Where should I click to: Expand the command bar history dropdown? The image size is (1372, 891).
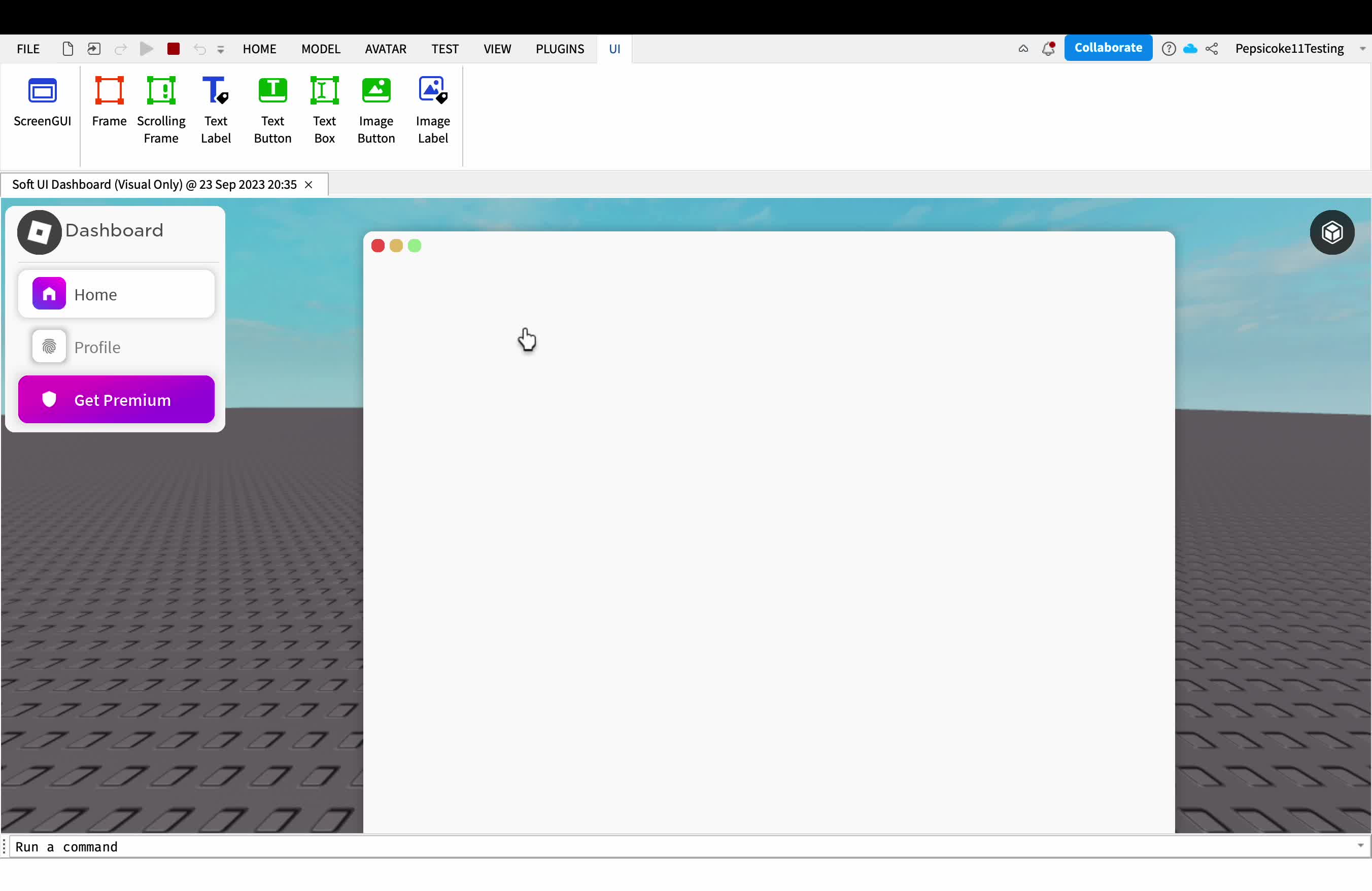1360,845
